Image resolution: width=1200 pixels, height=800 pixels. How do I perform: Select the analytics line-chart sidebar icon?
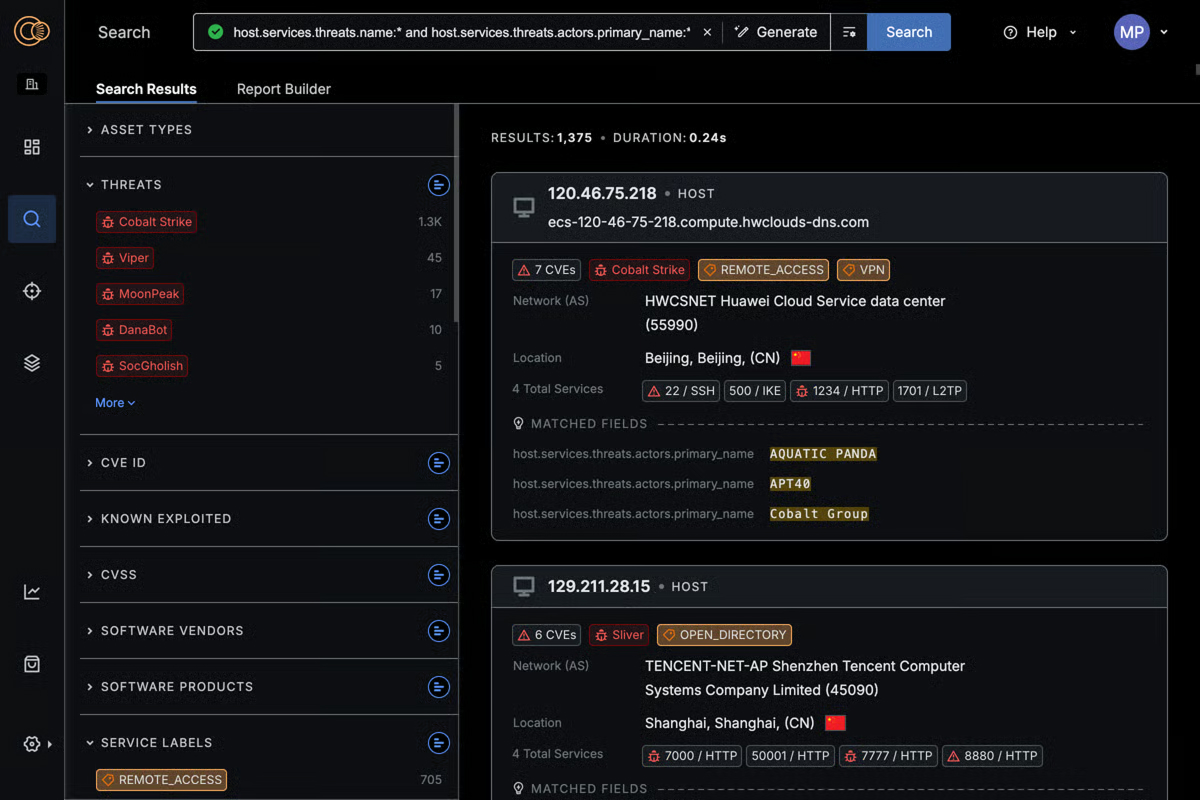point(31,592)
